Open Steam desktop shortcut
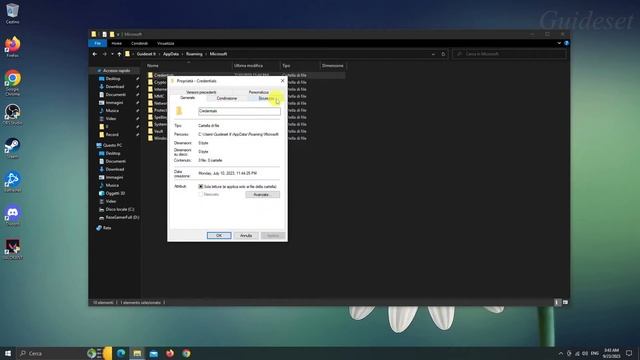640x360 pixels. [12, 148]
